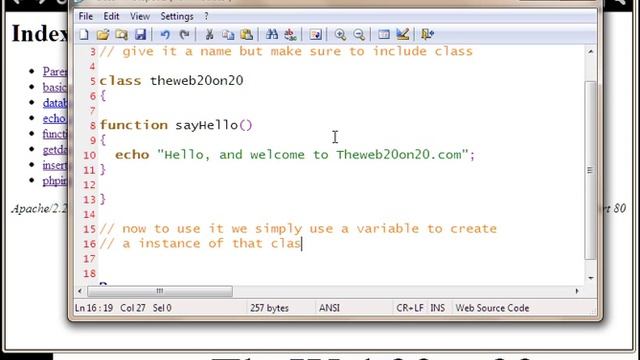Click the '257 bytes' status entry
640x360 pixels.
pyautogui.click(x=269, y=308)
